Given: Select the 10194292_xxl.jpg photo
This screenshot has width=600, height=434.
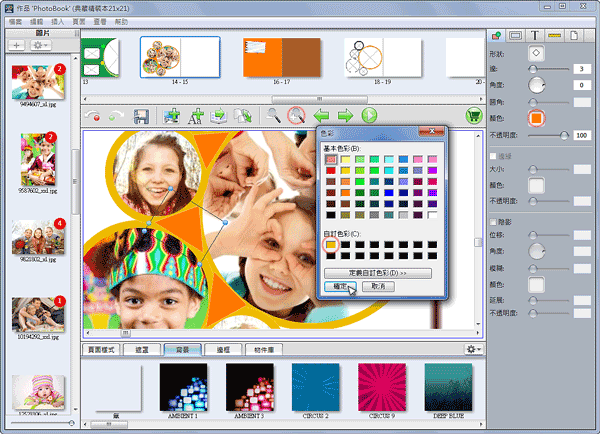Looking at the screenshot, I should point(38,315).
